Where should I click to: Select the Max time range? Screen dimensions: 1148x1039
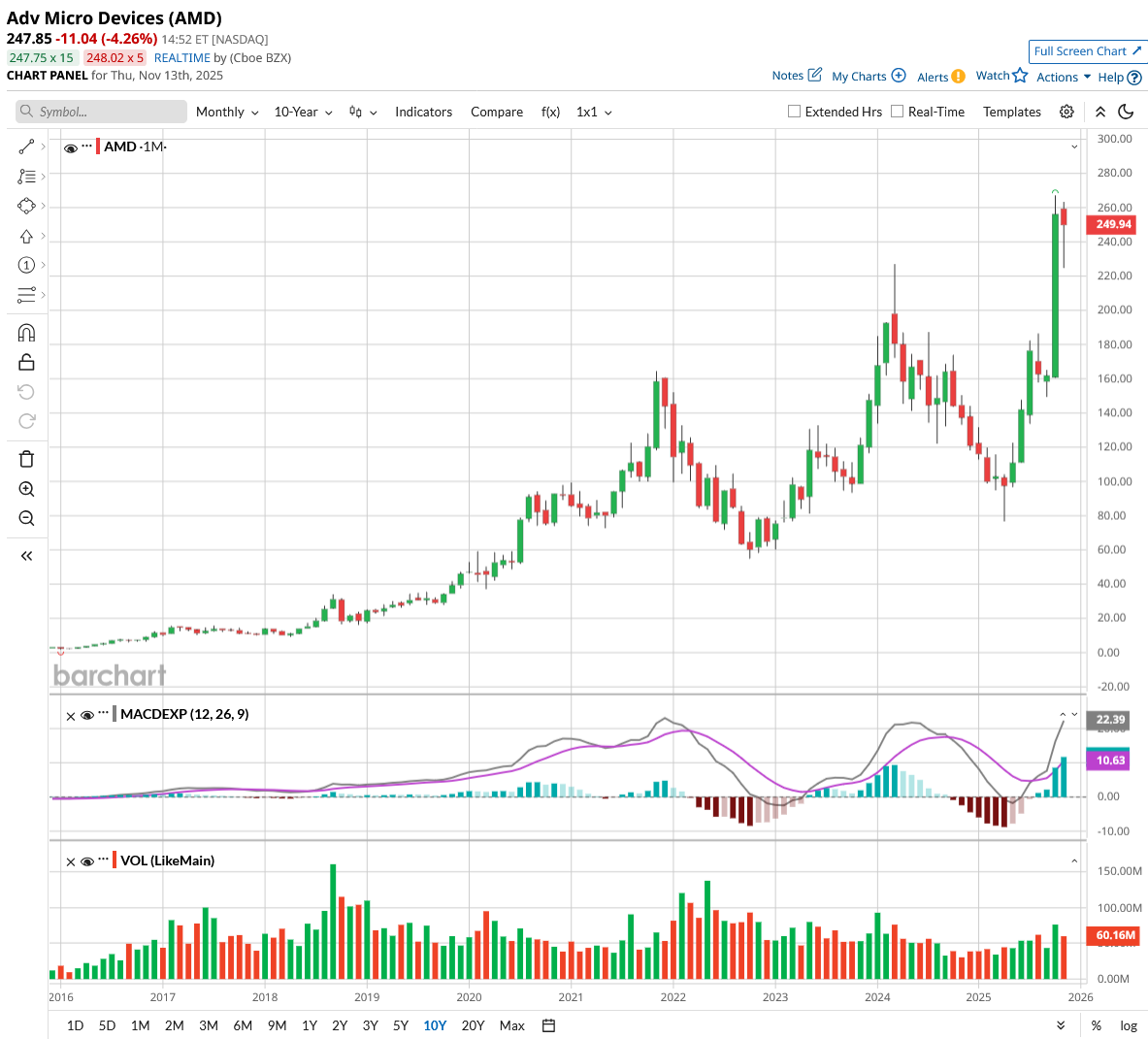pos(511,1025)
